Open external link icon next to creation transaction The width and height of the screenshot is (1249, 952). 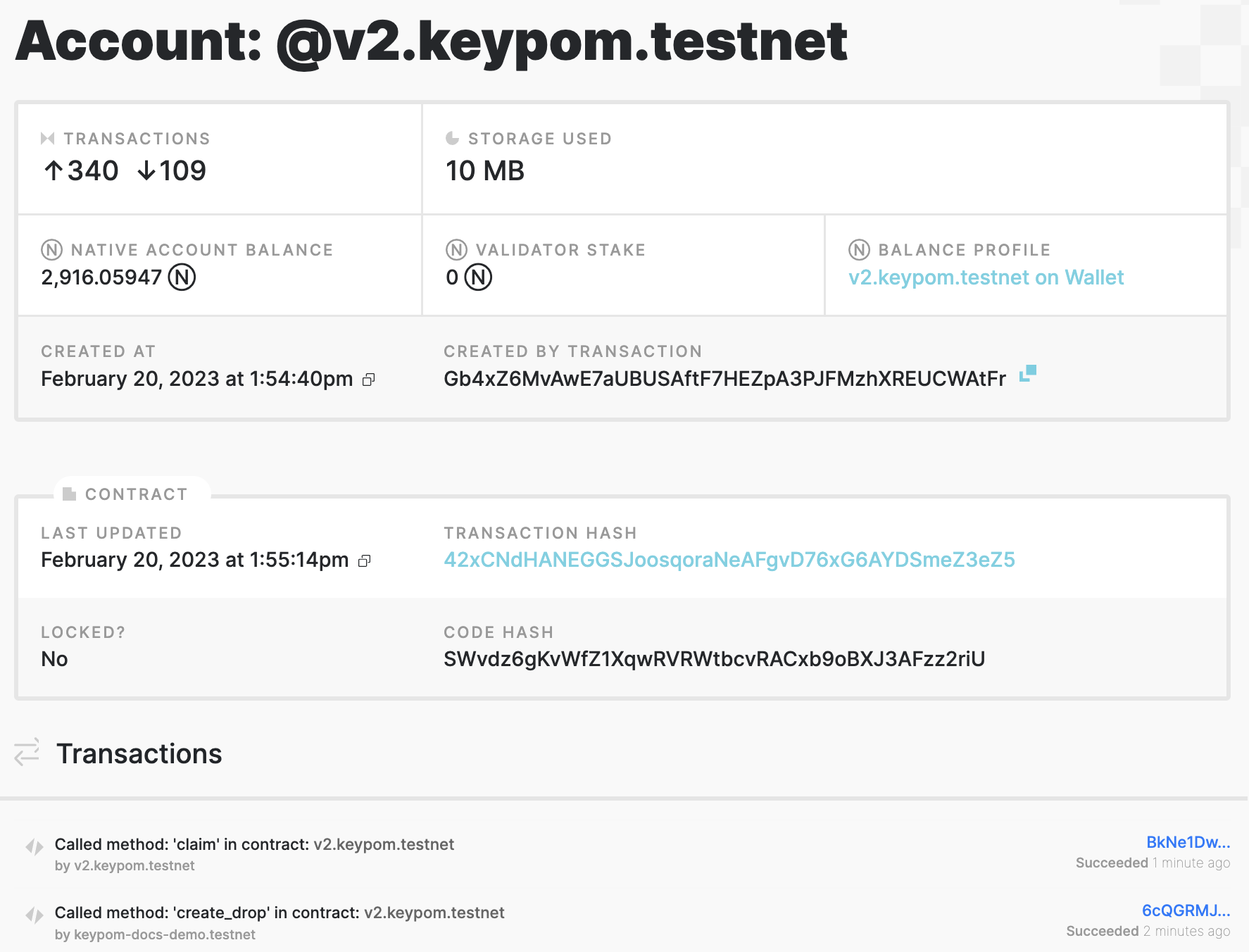click(1028, 373)
